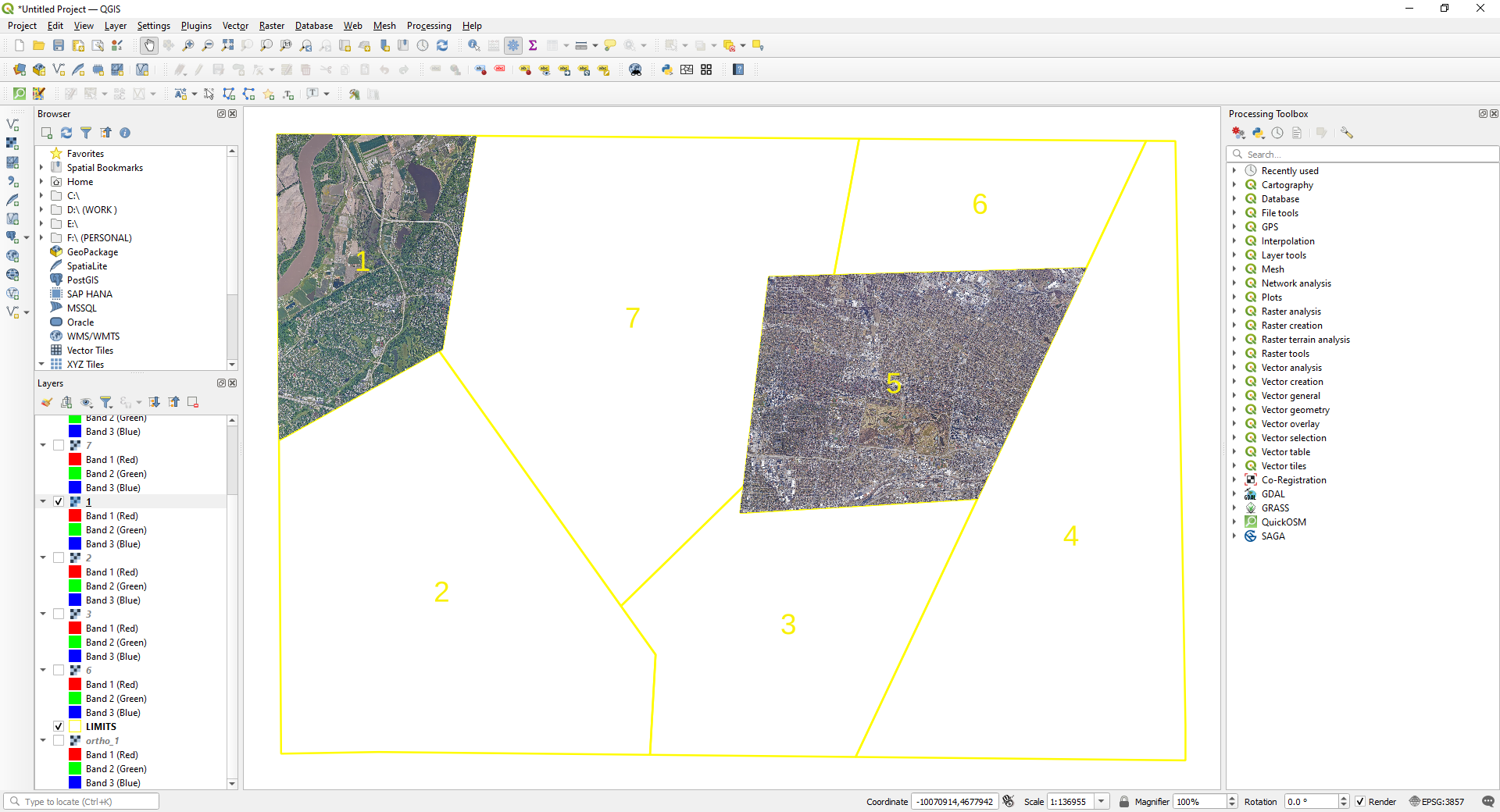
Task: Click the Processing Toolbox search field
Action: pos(1362,155)
